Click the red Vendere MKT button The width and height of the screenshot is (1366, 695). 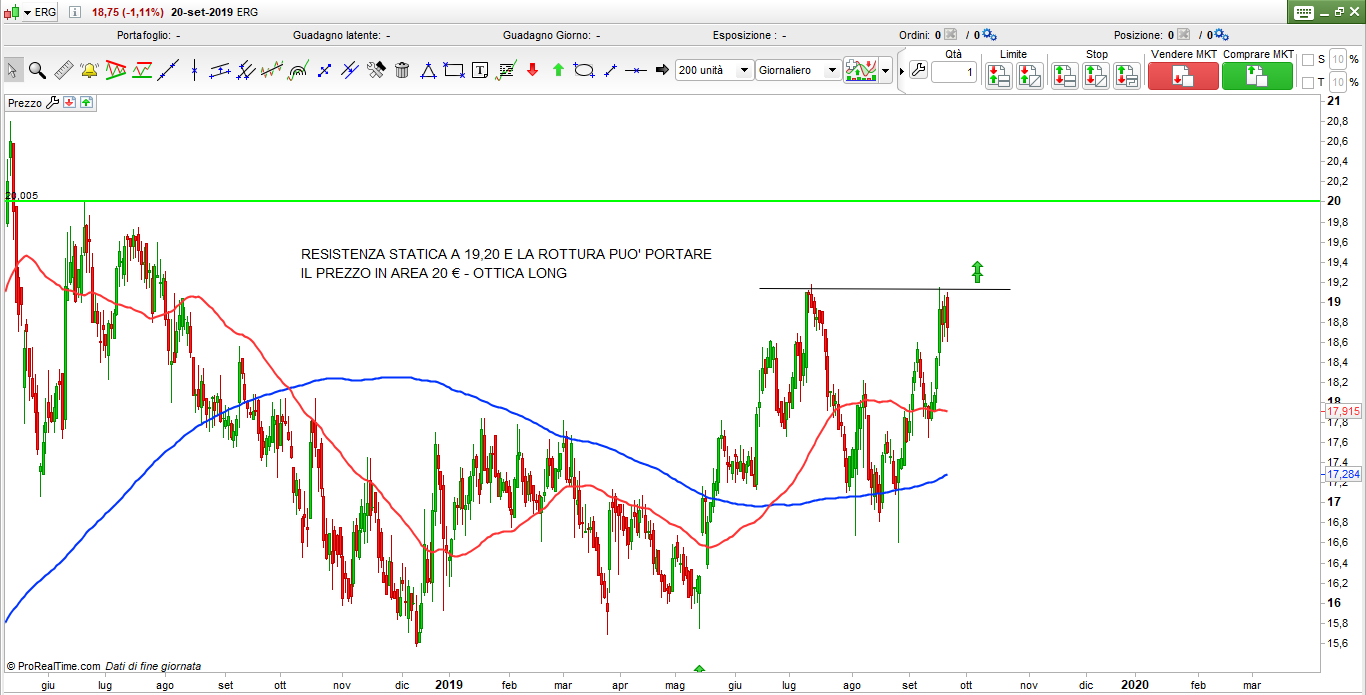(1183, 76)
